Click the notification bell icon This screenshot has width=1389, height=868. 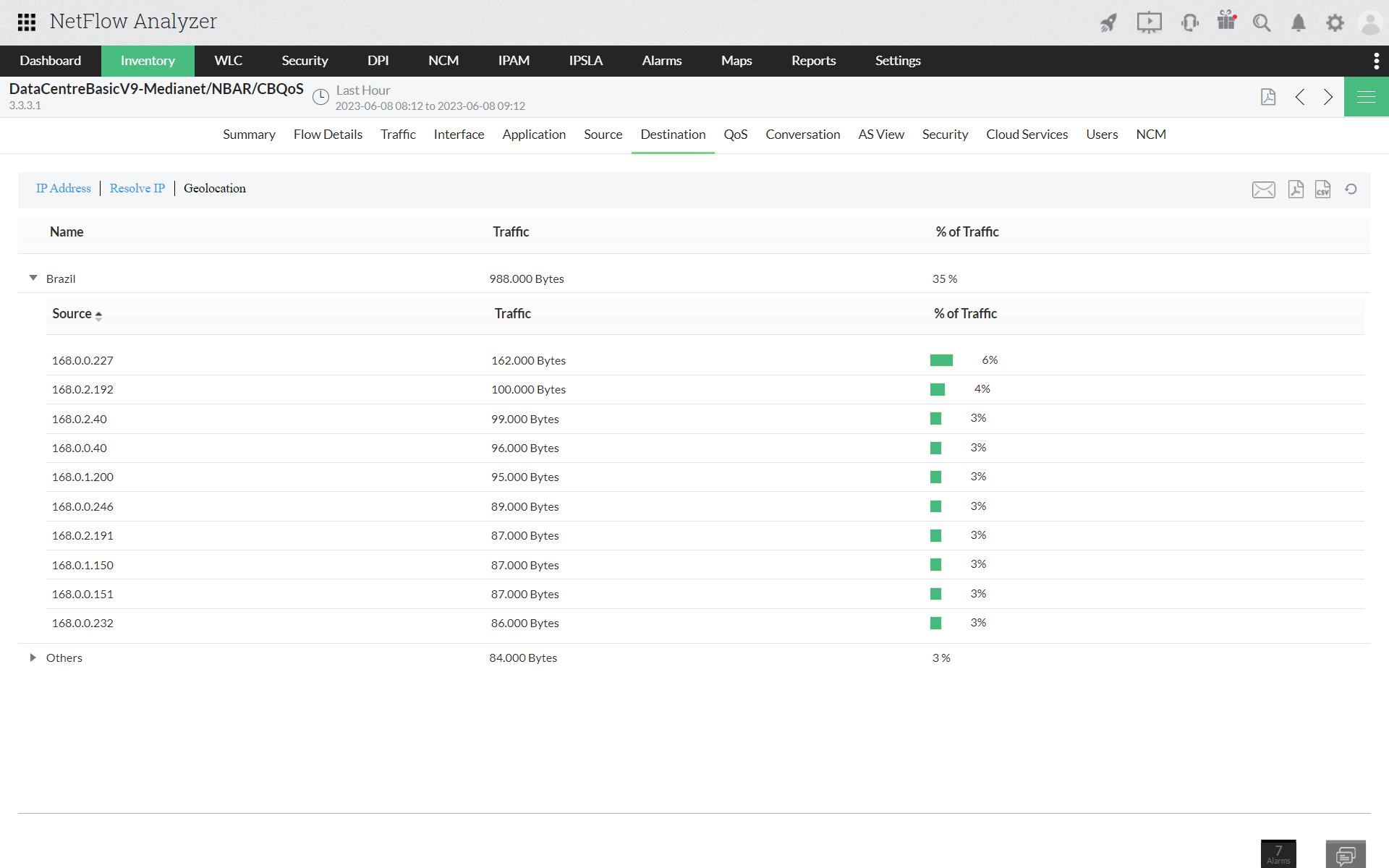(1299, 23)
